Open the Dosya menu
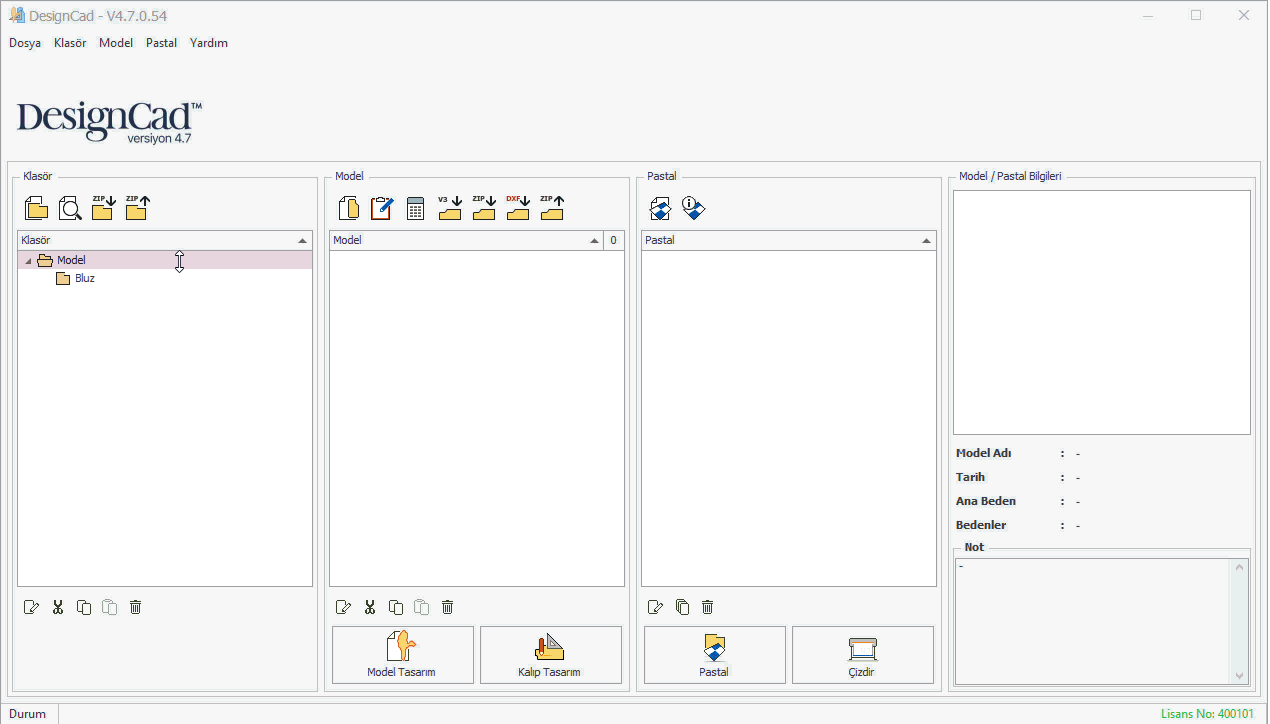 point(25,43)
